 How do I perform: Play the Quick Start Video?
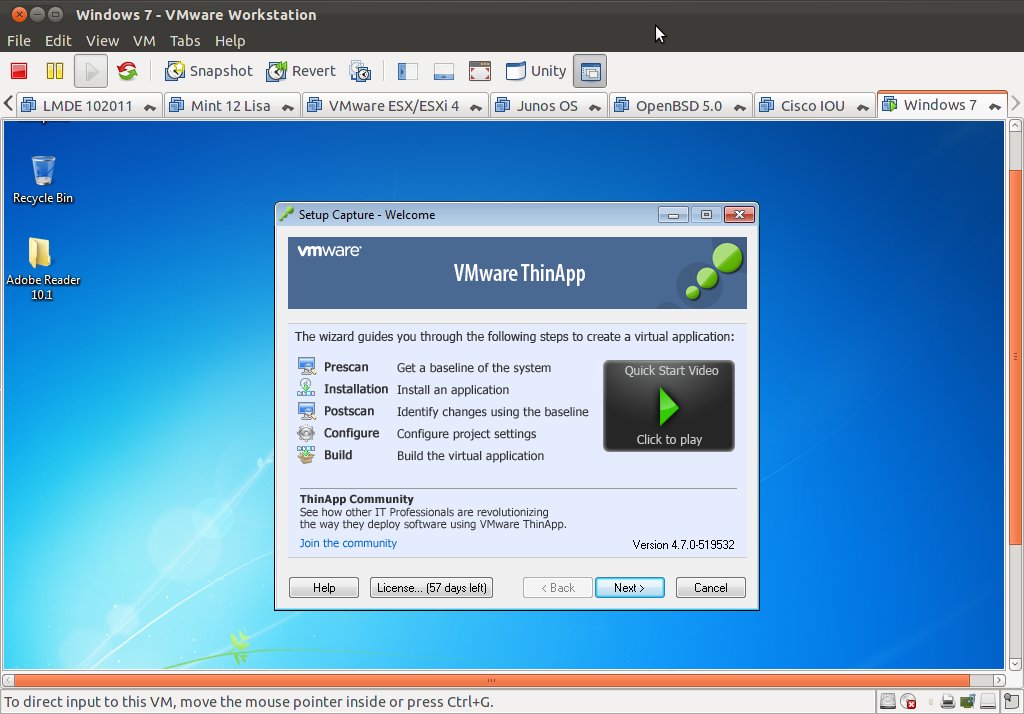[x=668, y=406]
